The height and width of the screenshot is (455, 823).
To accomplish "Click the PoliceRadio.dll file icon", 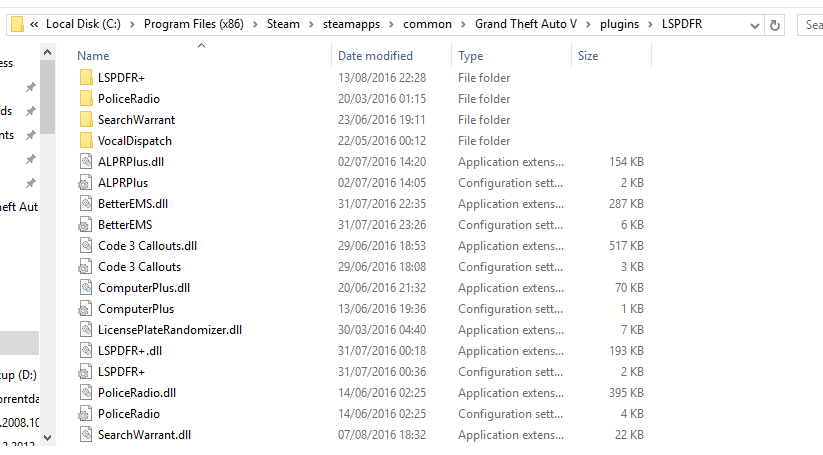I will [86, 393].
